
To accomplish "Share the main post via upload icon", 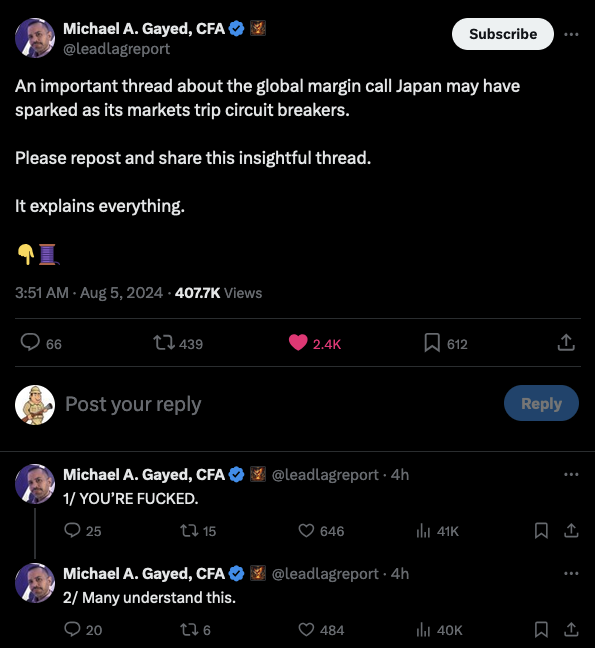I will tap(566, 343).
